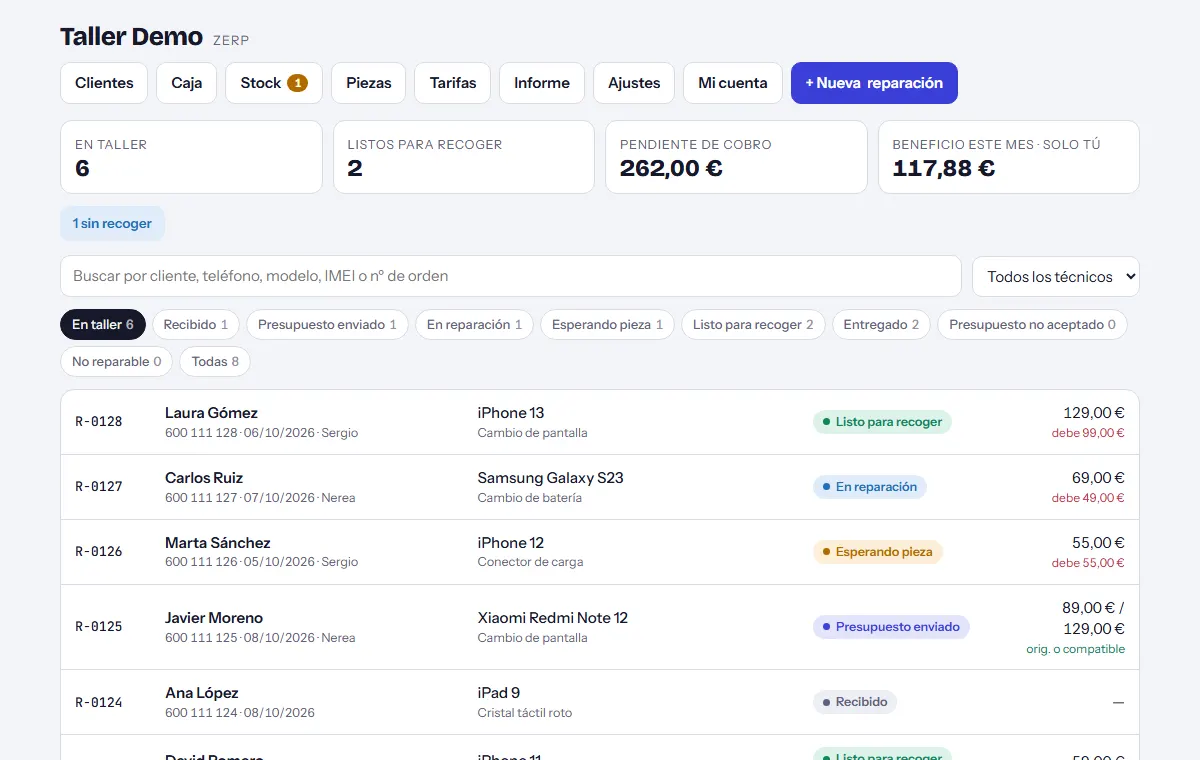Filter by 'Presupuesto no aceptado'
Image resolution: width=1200 pixels, height=760 pixels.
coord(1032,325)
